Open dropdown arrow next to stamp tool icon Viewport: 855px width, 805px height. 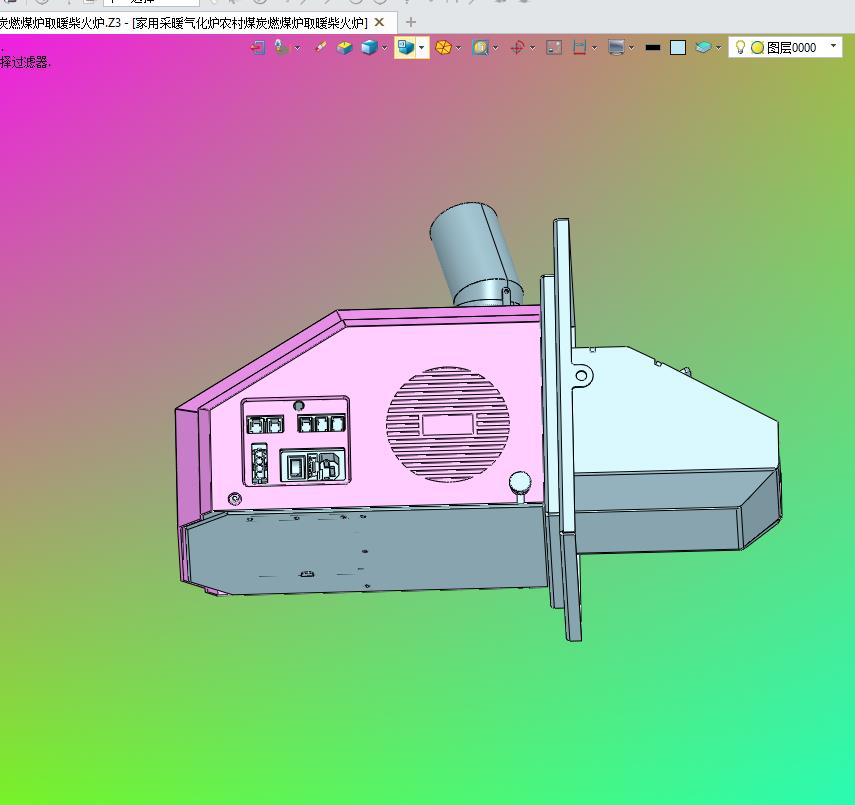coord(297,48)
